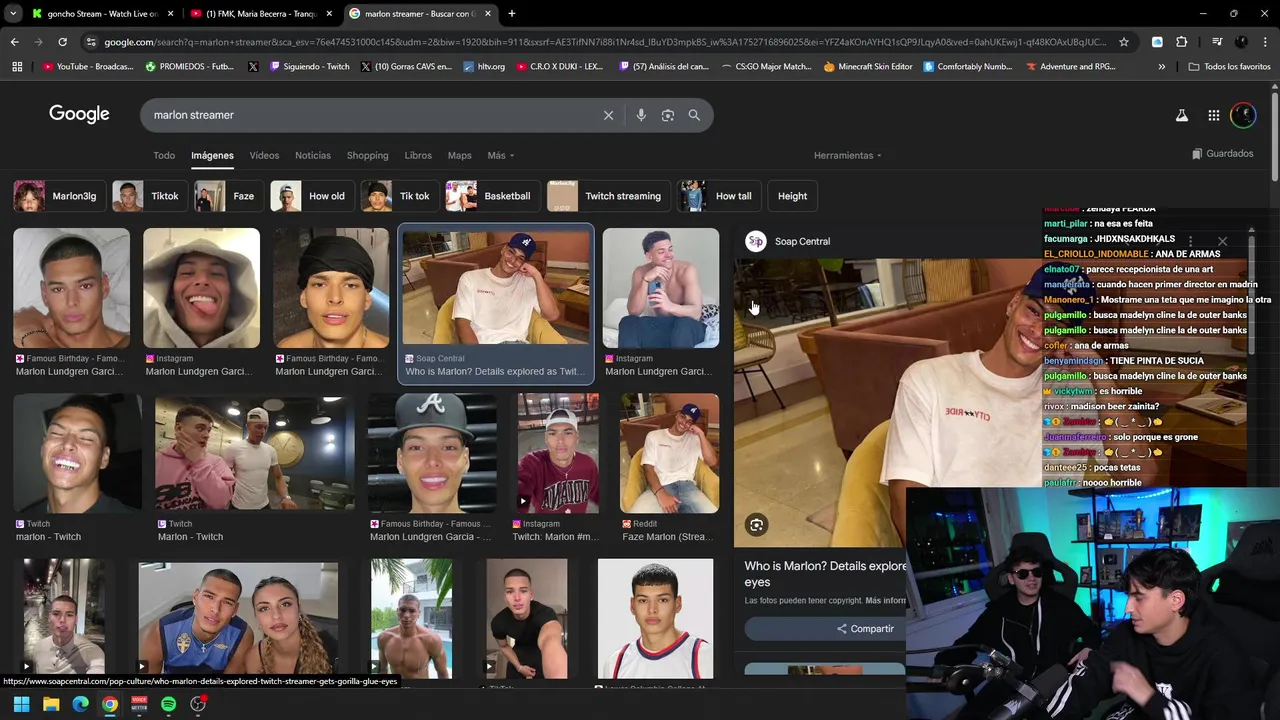Open the Maps tab
The width and height of the screenshot is (1280, 720).
459,155
